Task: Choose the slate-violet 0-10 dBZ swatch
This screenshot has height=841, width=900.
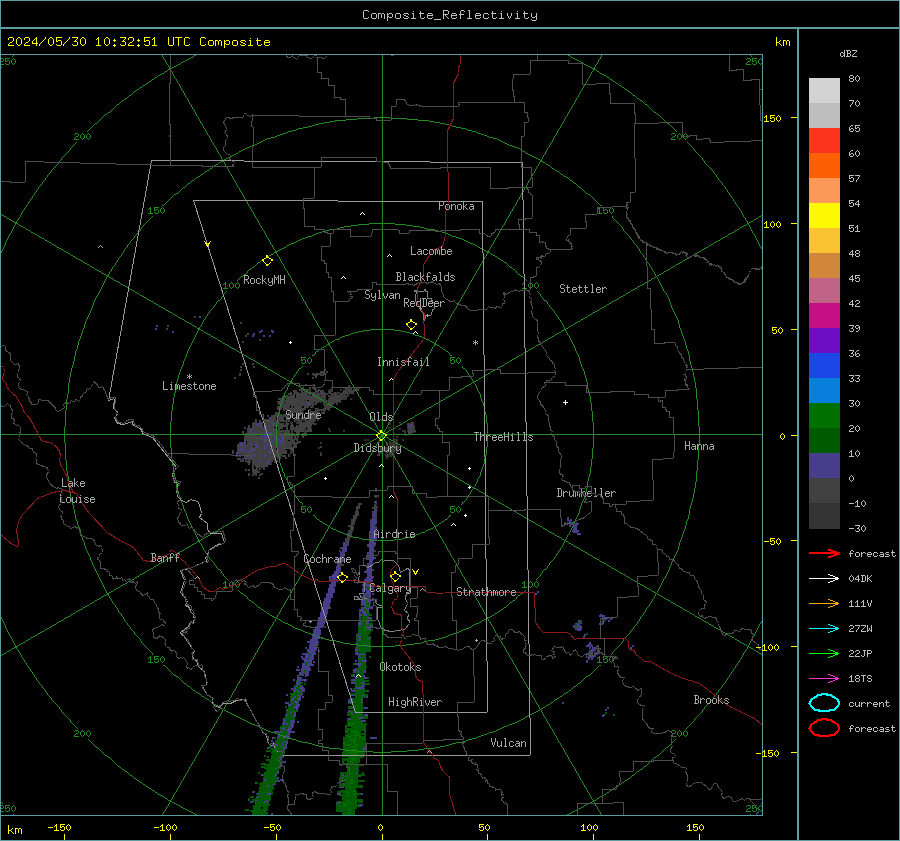Action: click(x=824, y=466)
